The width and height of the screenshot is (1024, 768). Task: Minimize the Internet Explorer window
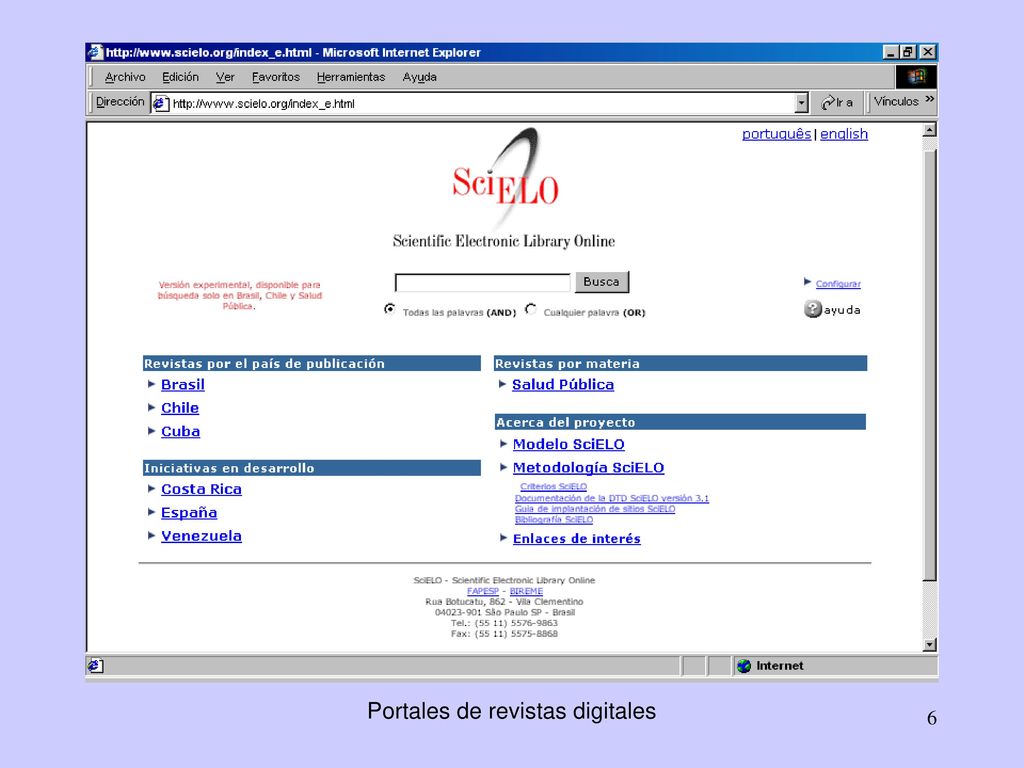[891, 52]
